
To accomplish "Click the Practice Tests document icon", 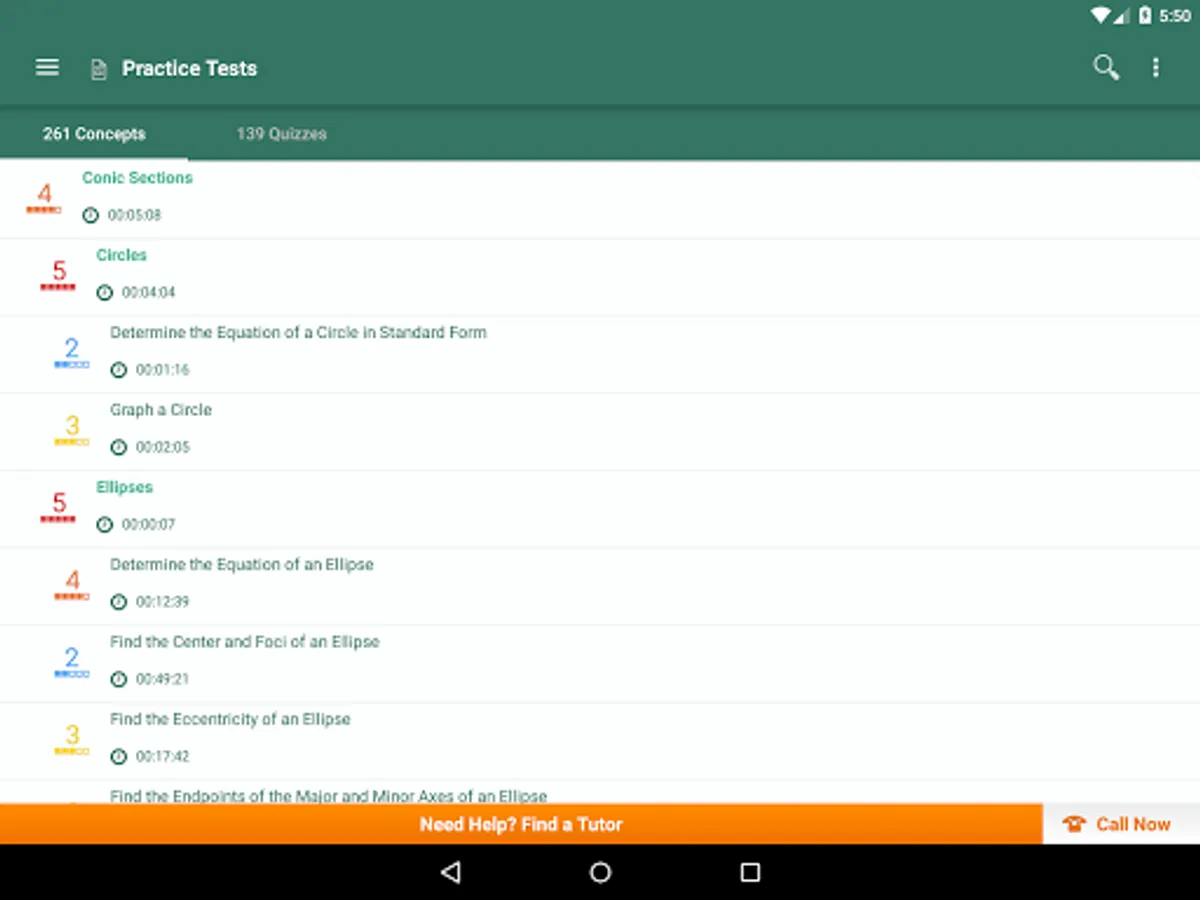I will point(98,69).
